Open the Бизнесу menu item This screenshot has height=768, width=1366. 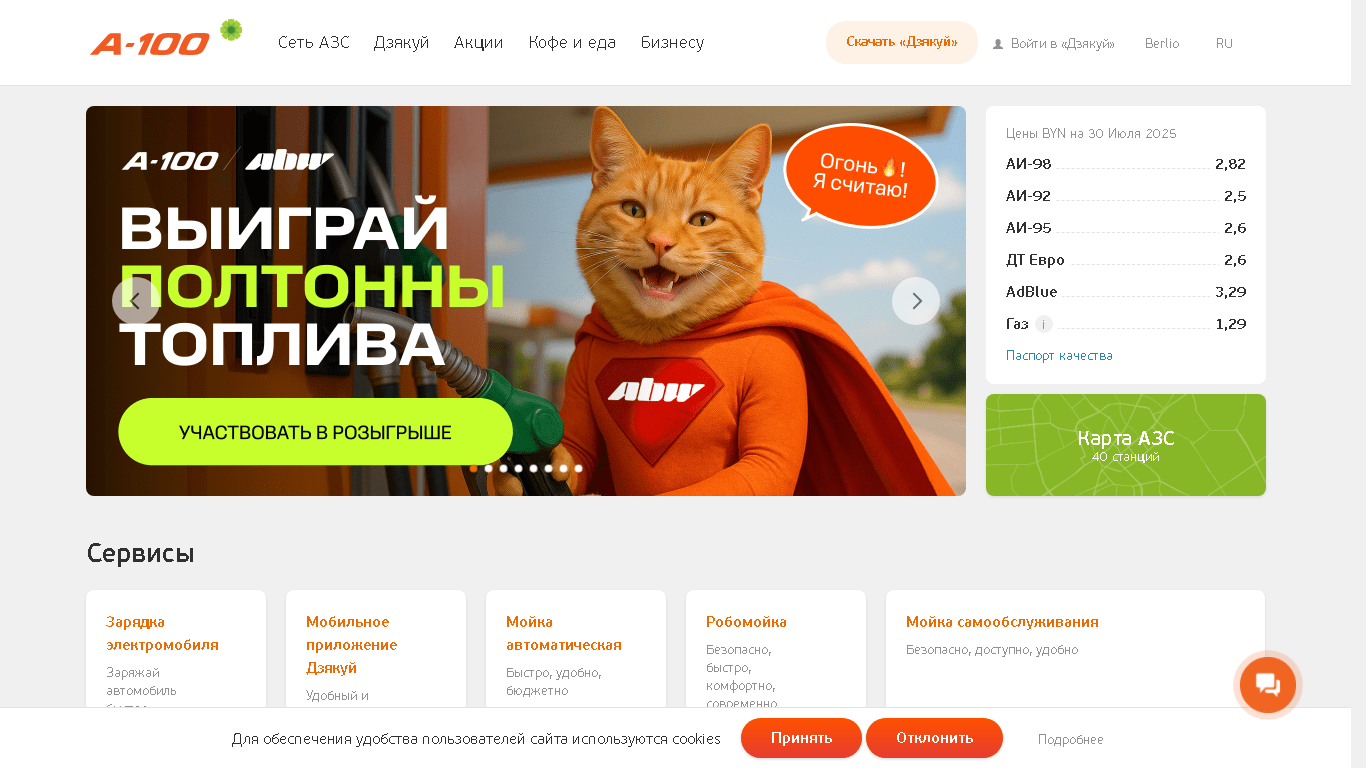tap(672, 43)
